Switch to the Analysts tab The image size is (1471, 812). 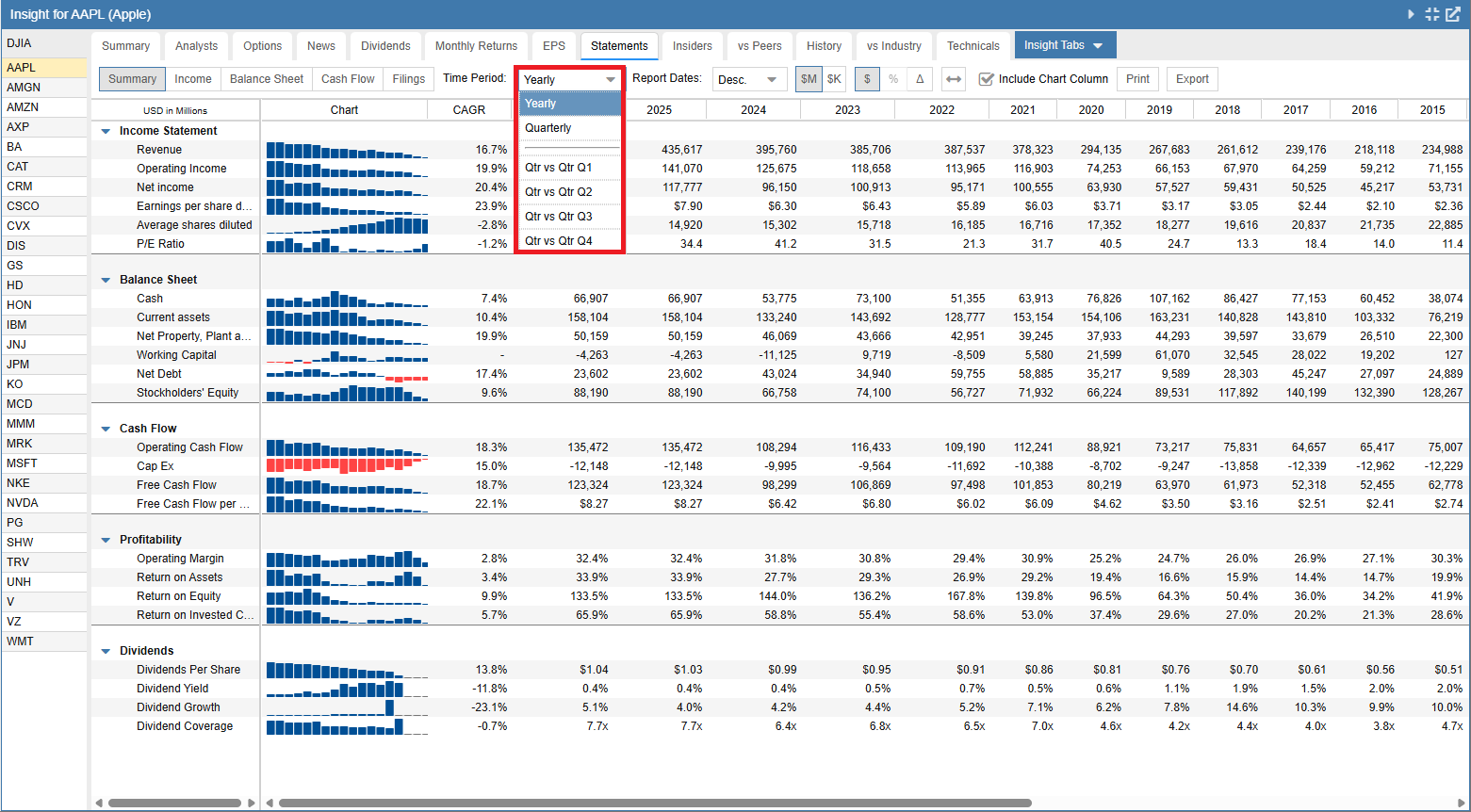[x=196, y=46]
